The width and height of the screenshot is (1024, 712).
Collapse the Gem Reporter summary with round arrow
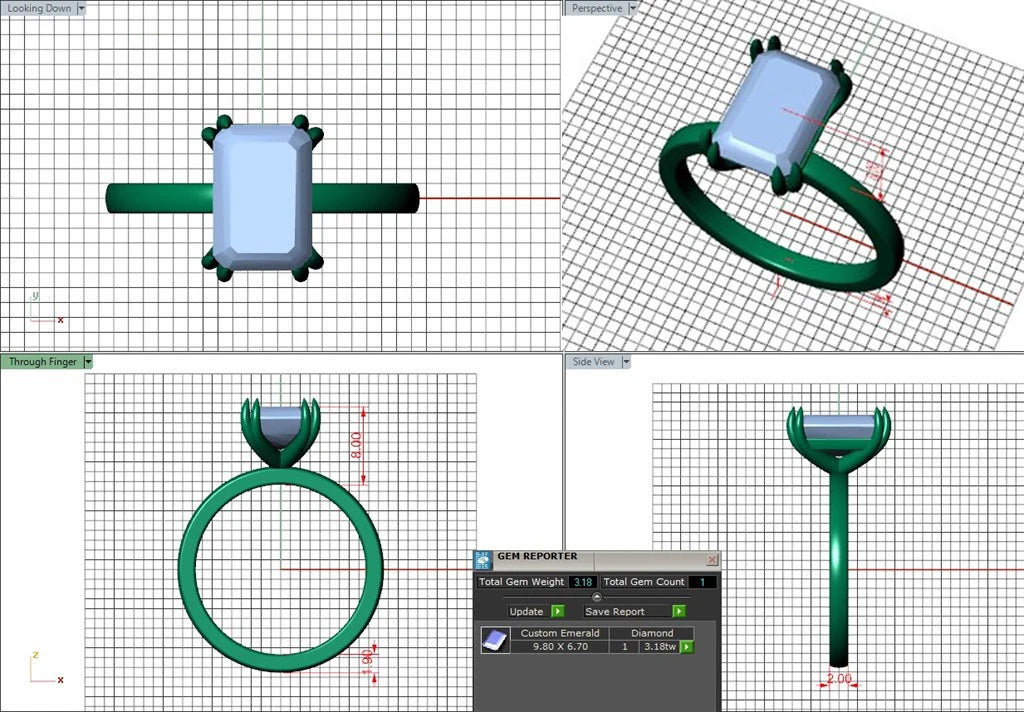click(597, 597)
